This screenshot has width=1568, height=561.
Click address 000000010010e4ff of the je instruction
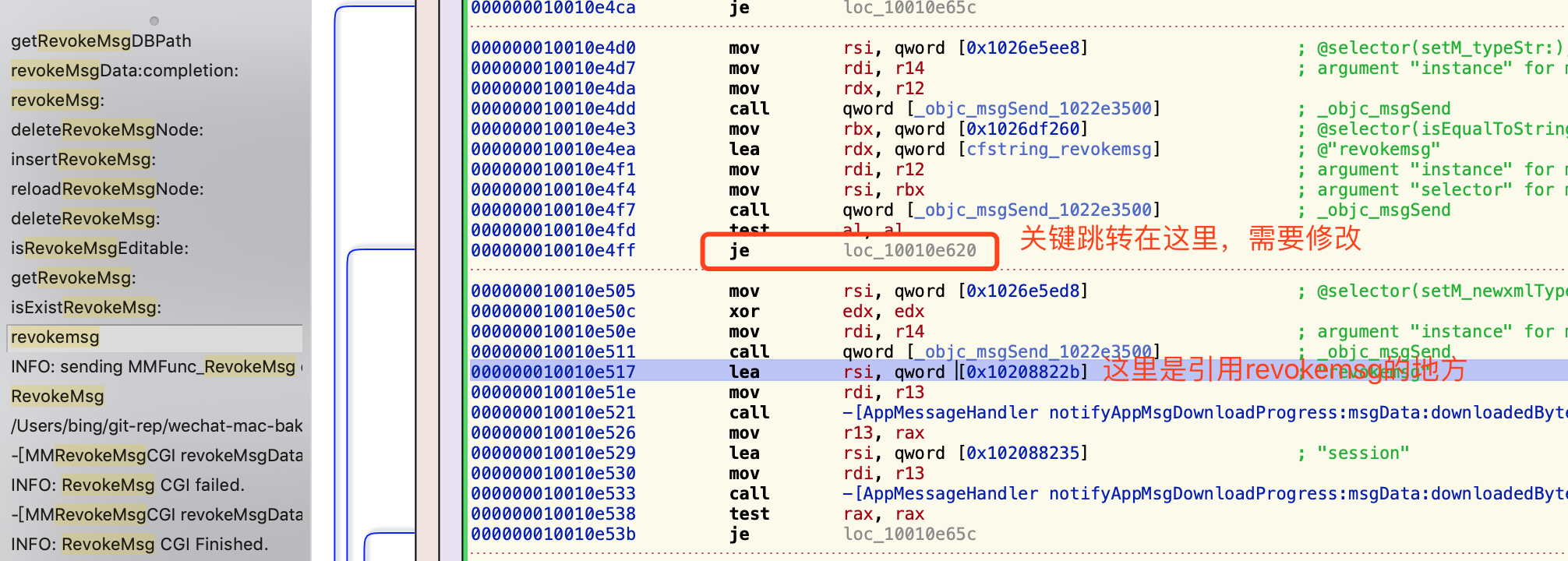pyautogui.click(x=553, y=250)
